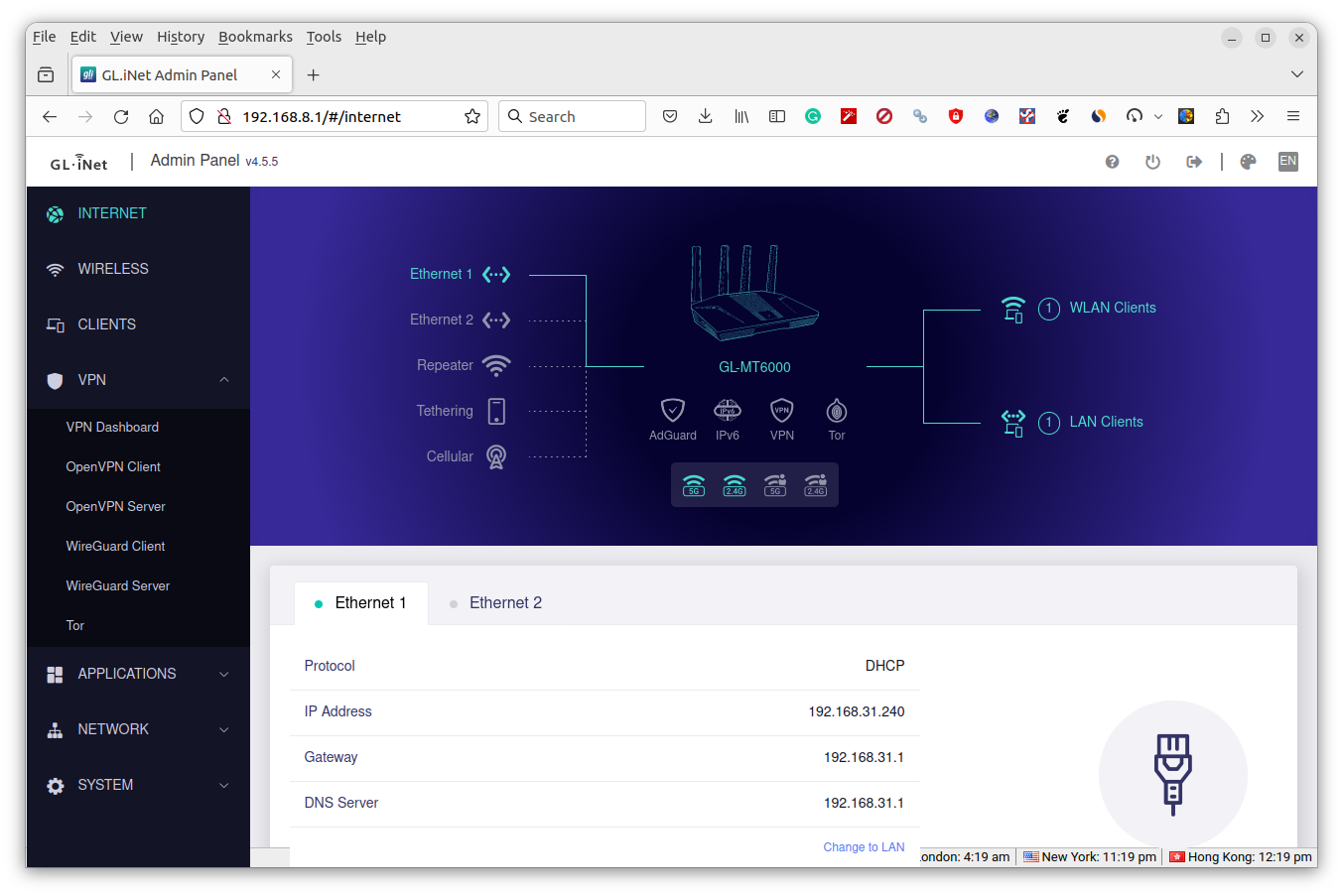Viewport: 1343px width, 896px height.
Task: Toggle the first 5G Wi-Fi band icon
Action: tap(694, 485)
